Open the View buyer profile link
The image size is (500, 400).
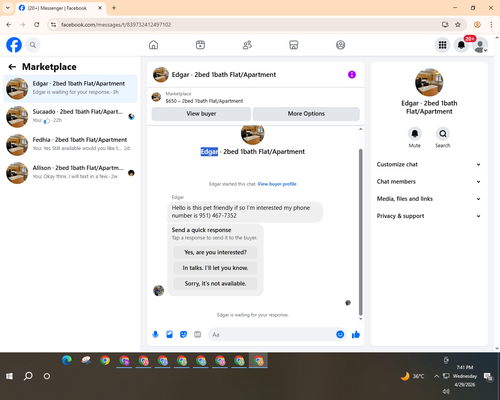(x=277, y=184)
